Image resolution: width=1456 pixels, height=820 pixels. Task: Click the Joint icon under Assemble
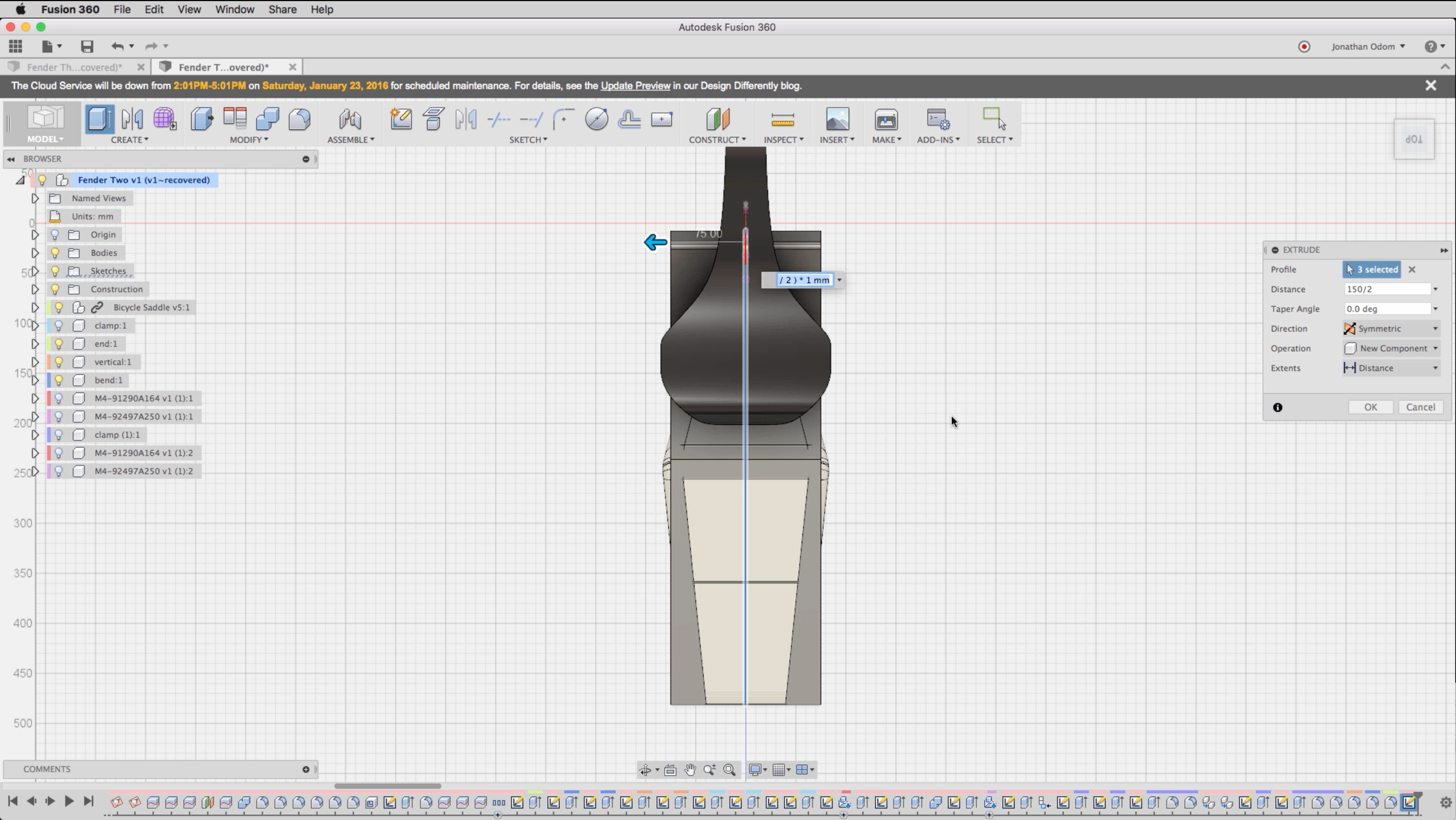(350, 119)
